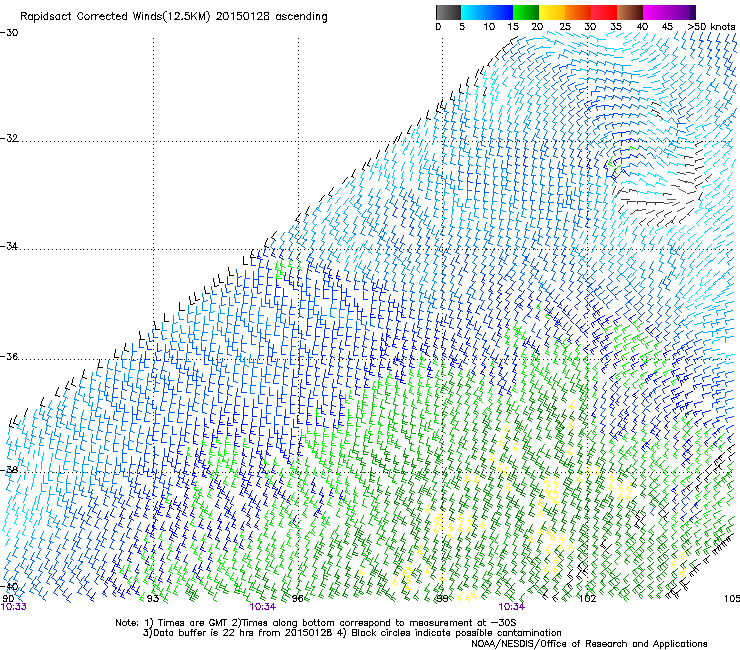Click the green 15-20 knots legend swatch
740x650 pixels.
[526, 12]
